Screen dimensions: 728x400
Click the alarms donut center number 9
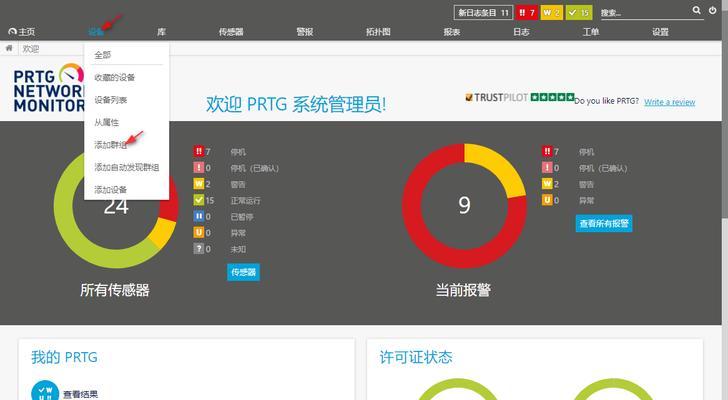464,205
